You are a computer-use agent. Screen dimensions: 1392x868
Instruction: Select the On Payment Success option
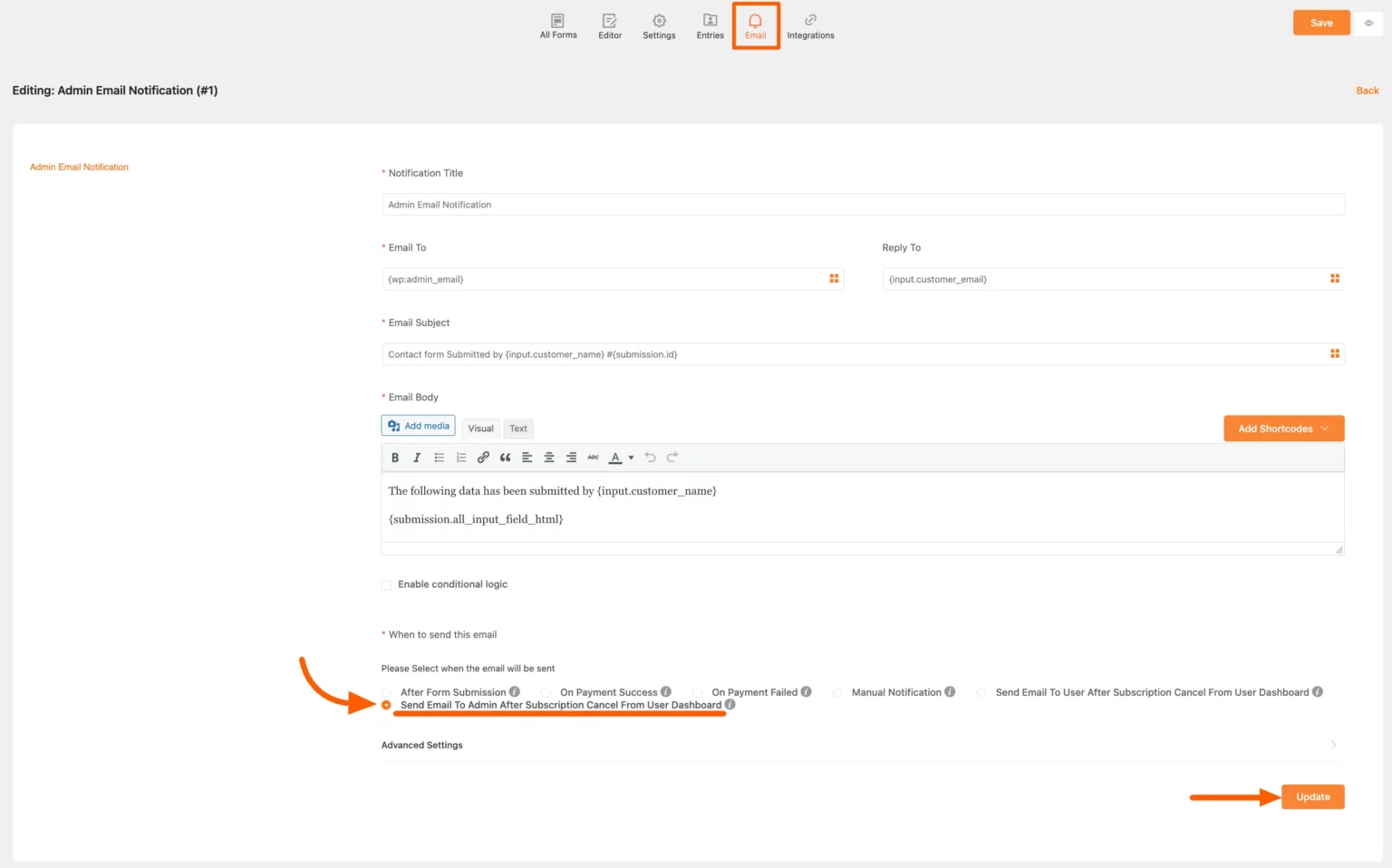tap(546, 691)
